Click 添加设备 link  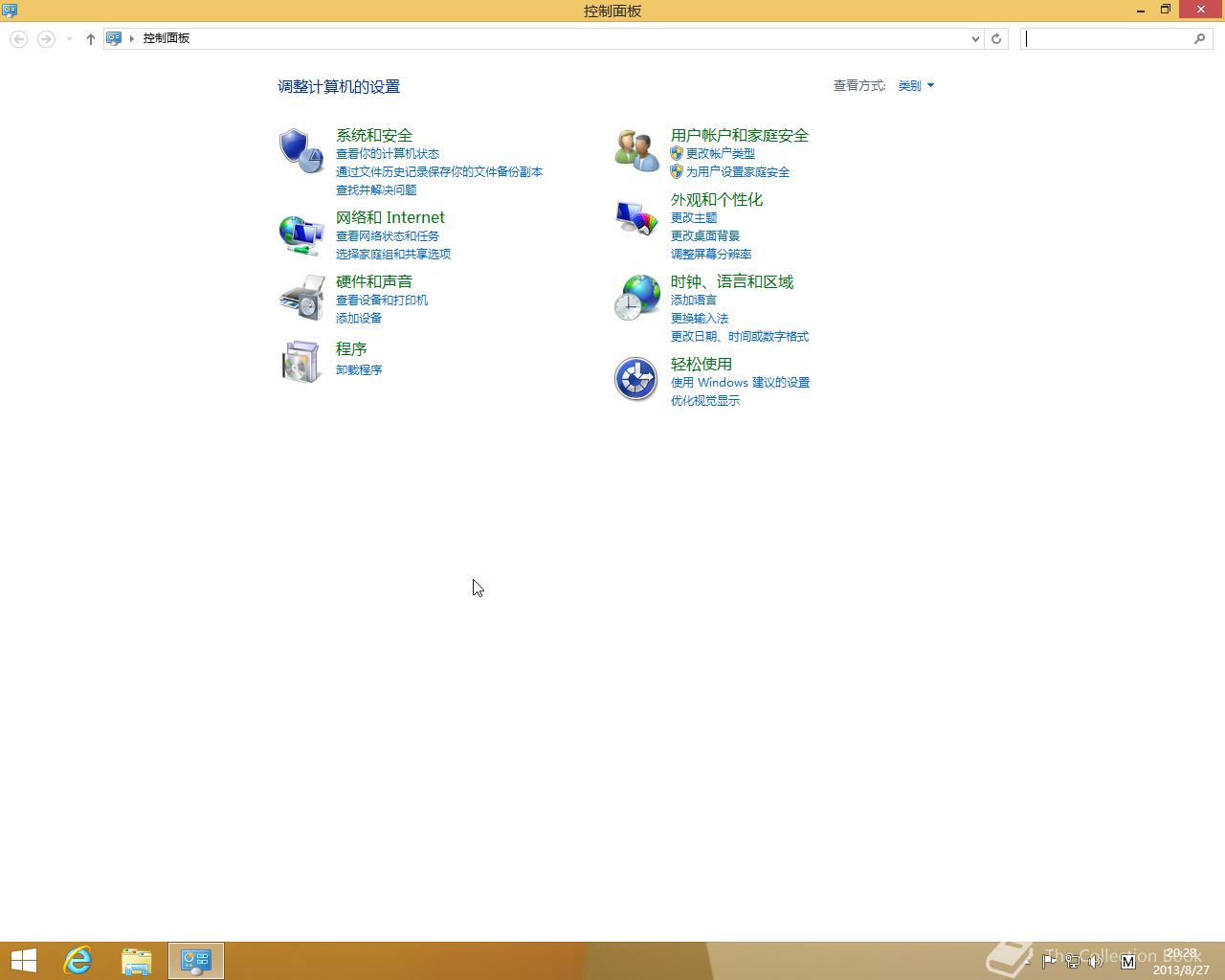coord(359,318)
